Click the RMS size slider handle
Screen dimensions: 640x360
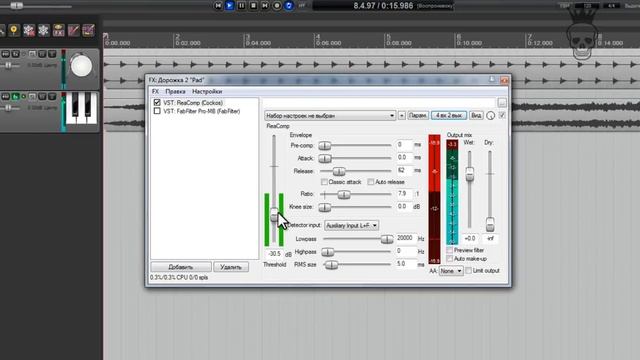pos(331,265)
